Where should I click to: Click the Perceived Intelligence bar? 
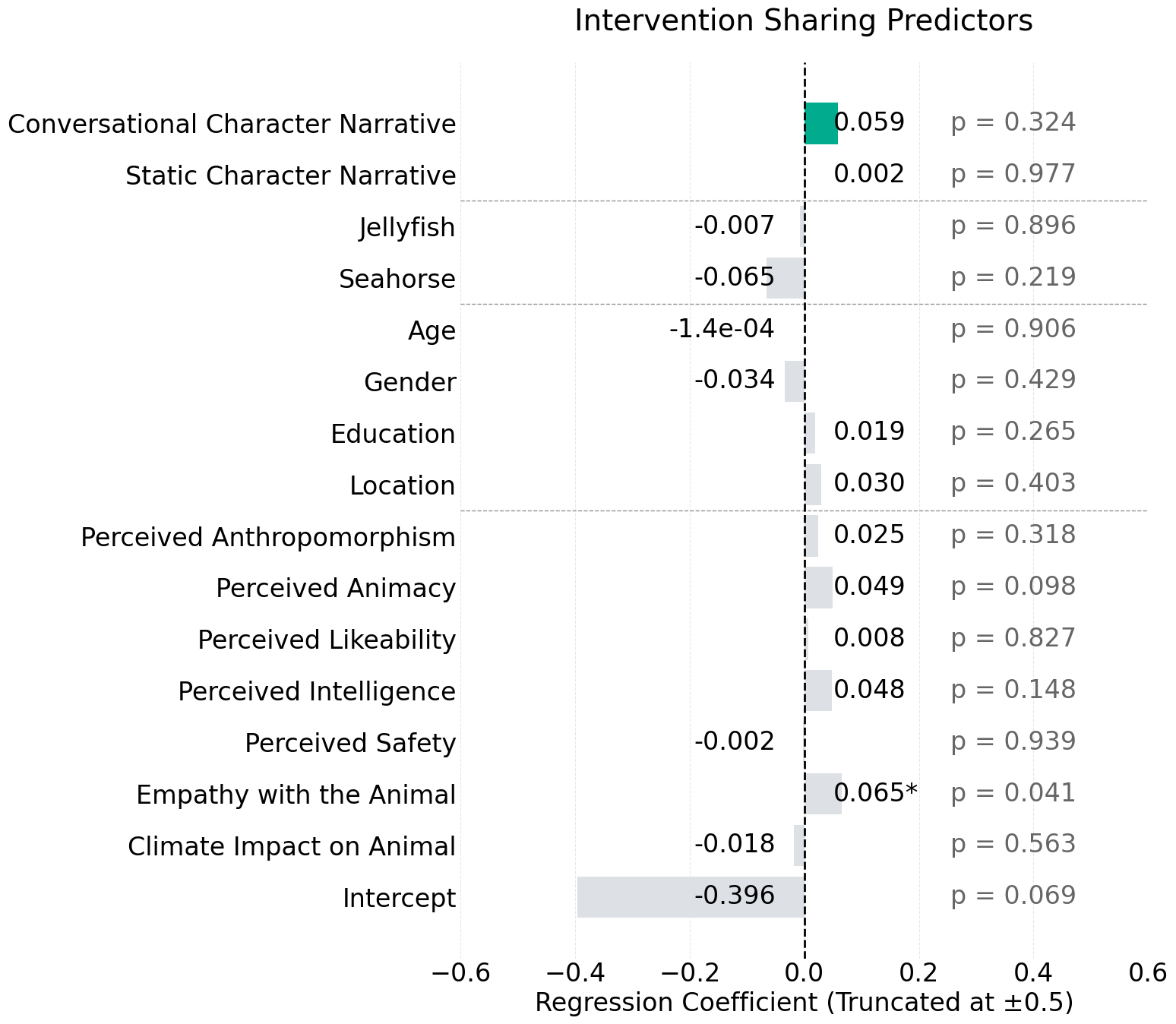[819, 691]
